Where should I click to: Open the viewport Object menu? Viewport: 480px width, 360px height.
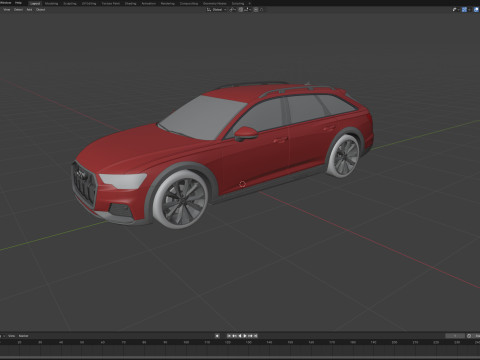[x=40, y=10]
